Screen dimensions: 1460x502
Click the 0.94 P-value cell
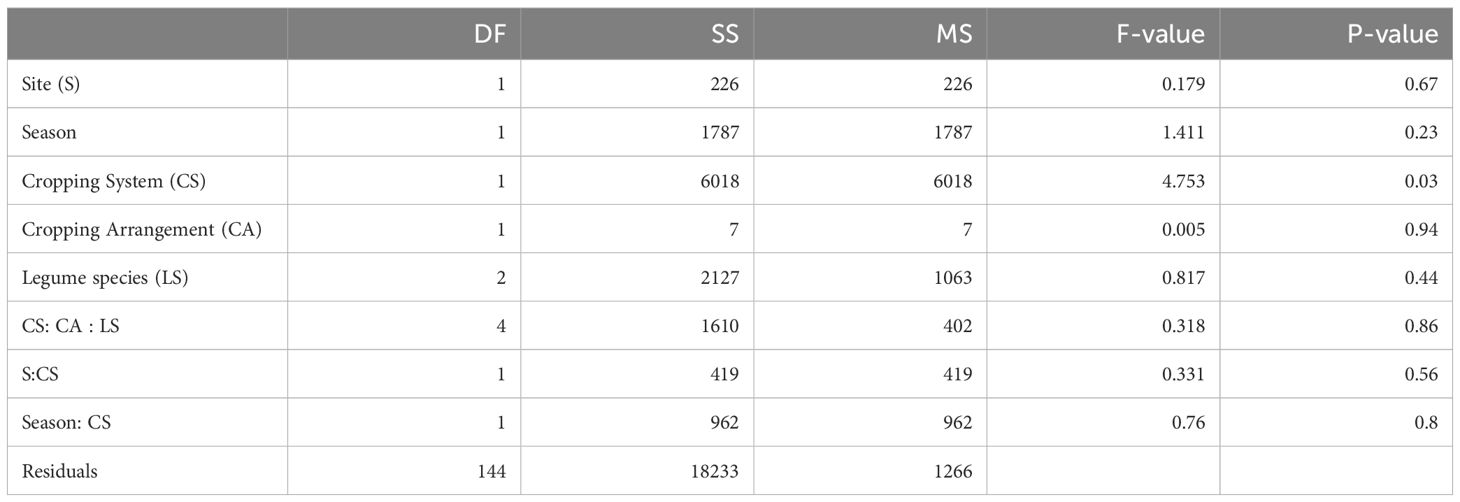[1421, 230]
